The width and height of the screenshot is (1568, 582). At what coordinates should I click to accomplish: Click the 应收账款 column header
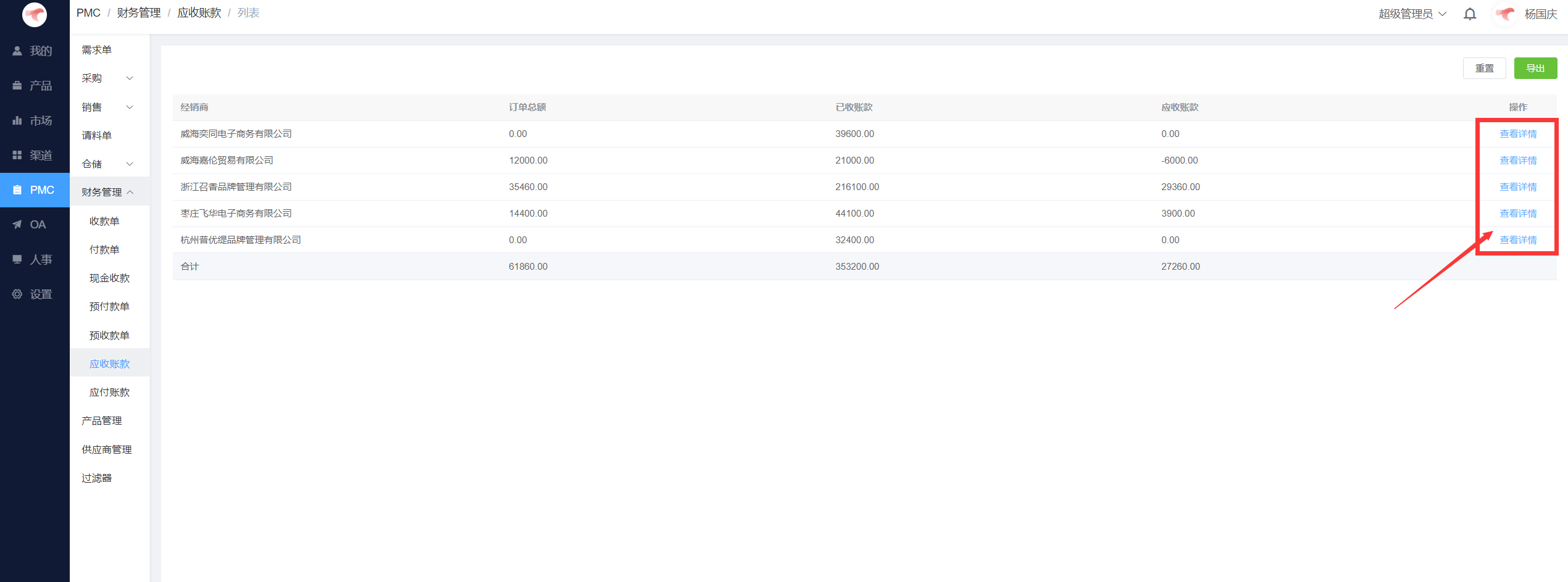1180,107
